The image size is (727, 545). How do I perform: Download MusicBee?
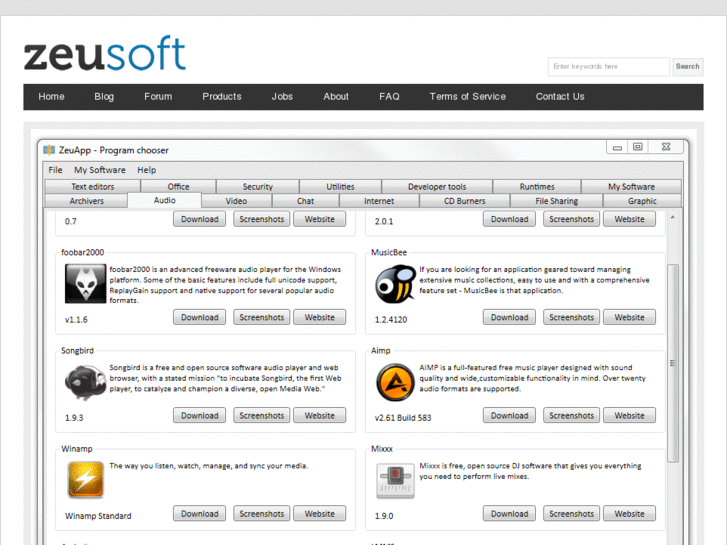[x=510, y=317]
